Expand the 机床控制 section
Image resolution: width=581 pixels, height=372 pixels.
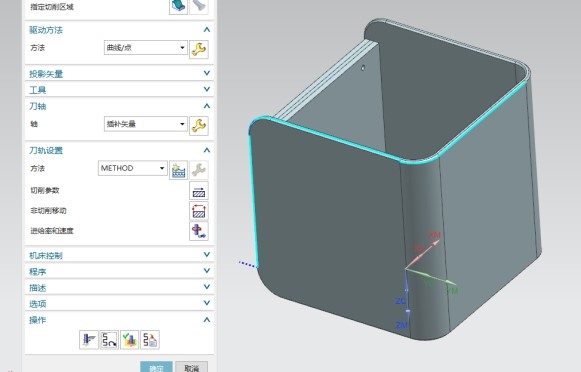207,255
